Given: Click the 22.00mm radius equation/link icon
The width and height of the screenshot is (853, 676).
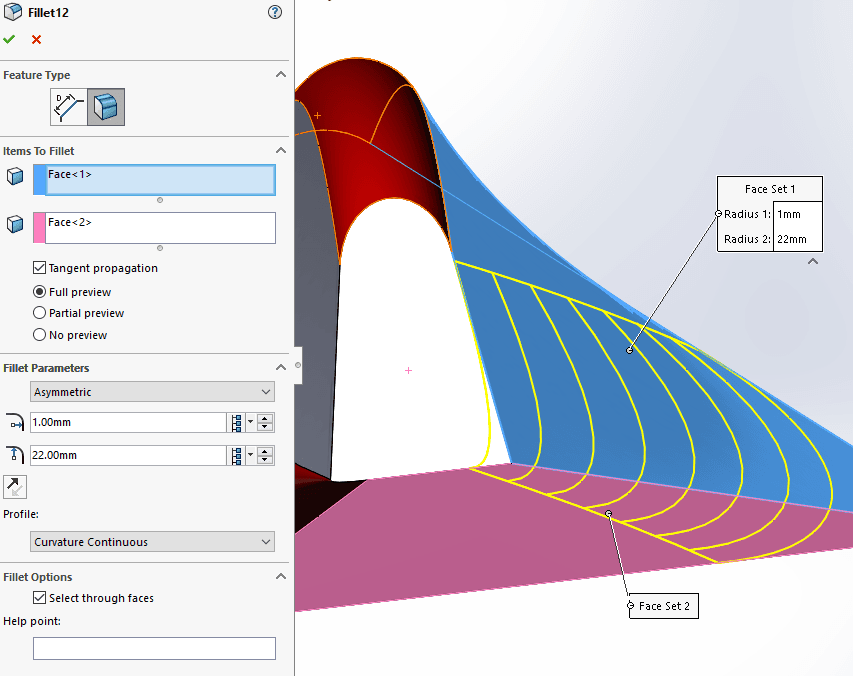Looking at the screenshot, I should click(x=237, y=456).
